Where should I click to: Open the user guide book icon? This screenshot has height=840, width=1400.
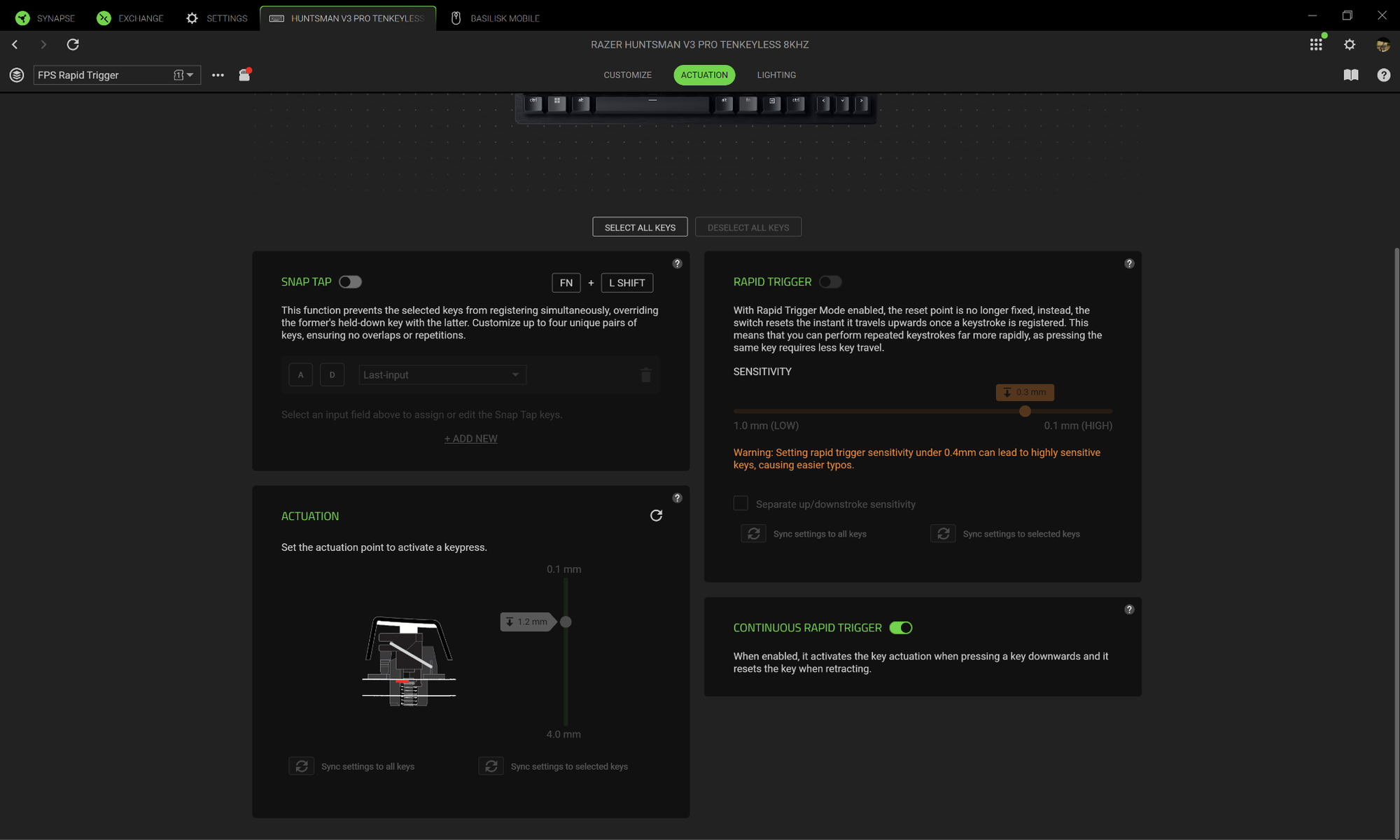(x=1351, y=75)
